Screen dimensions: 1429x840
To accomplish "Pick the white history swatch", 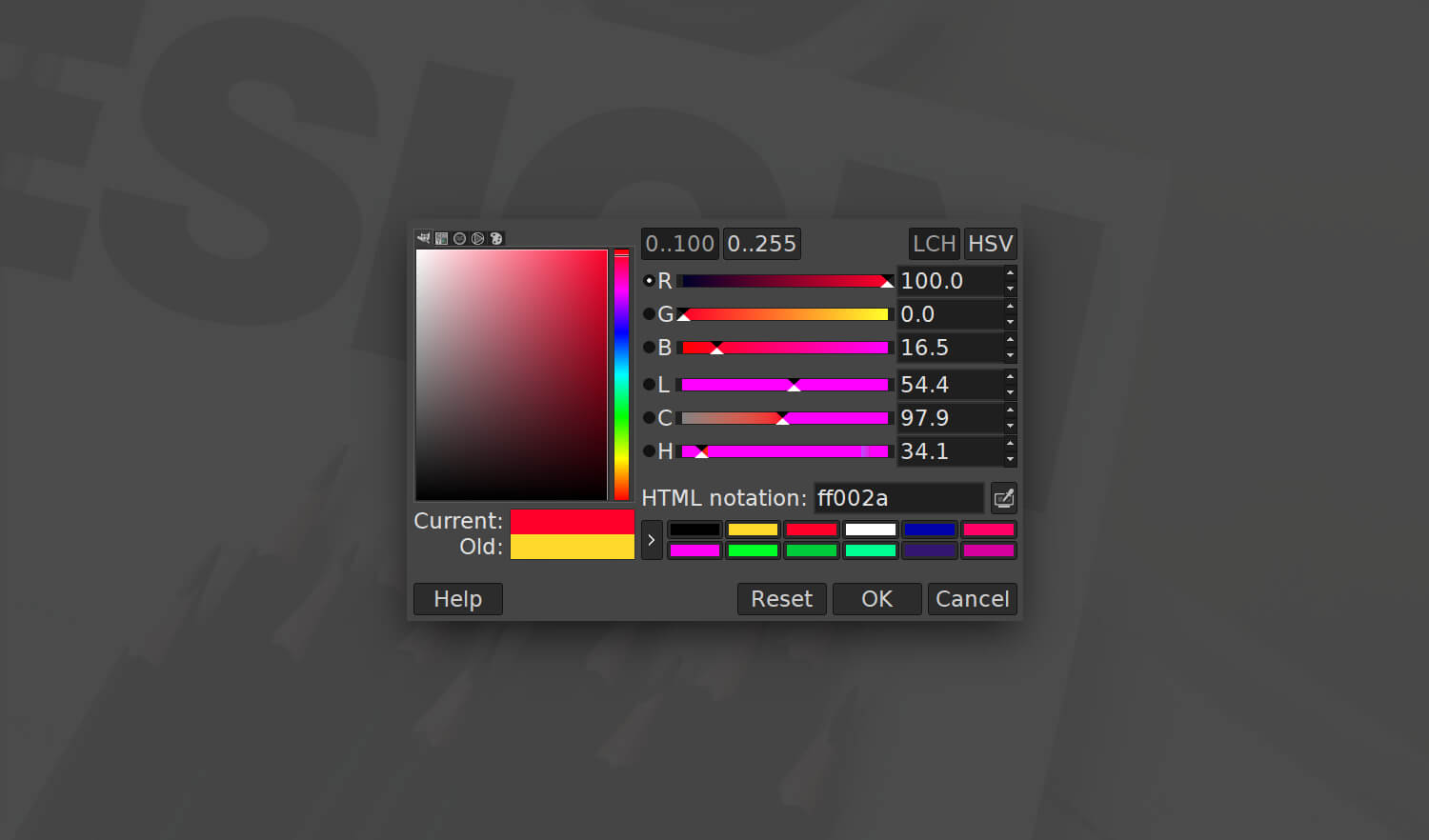I will (871, 530).
